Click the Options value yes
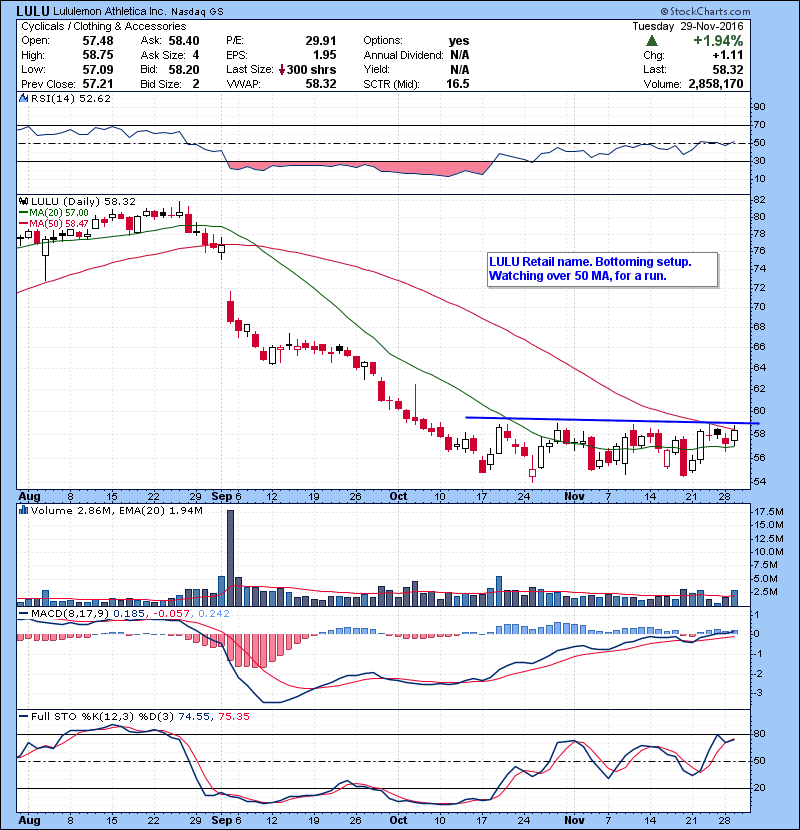Viewport: 800px width, 830px height. (459, 41)
